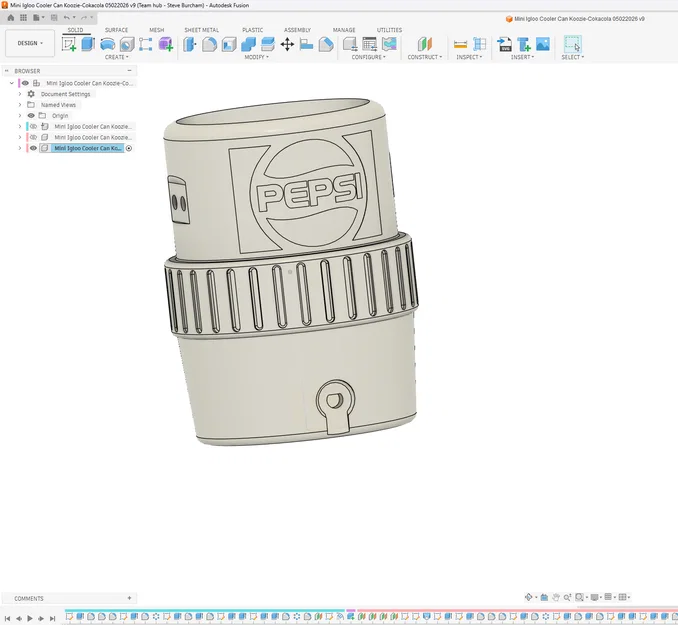Click the document tab Mini Igloo Cooler Can Koozie
678x625 pixels.
pyautogui.click(x=575, y=19)
